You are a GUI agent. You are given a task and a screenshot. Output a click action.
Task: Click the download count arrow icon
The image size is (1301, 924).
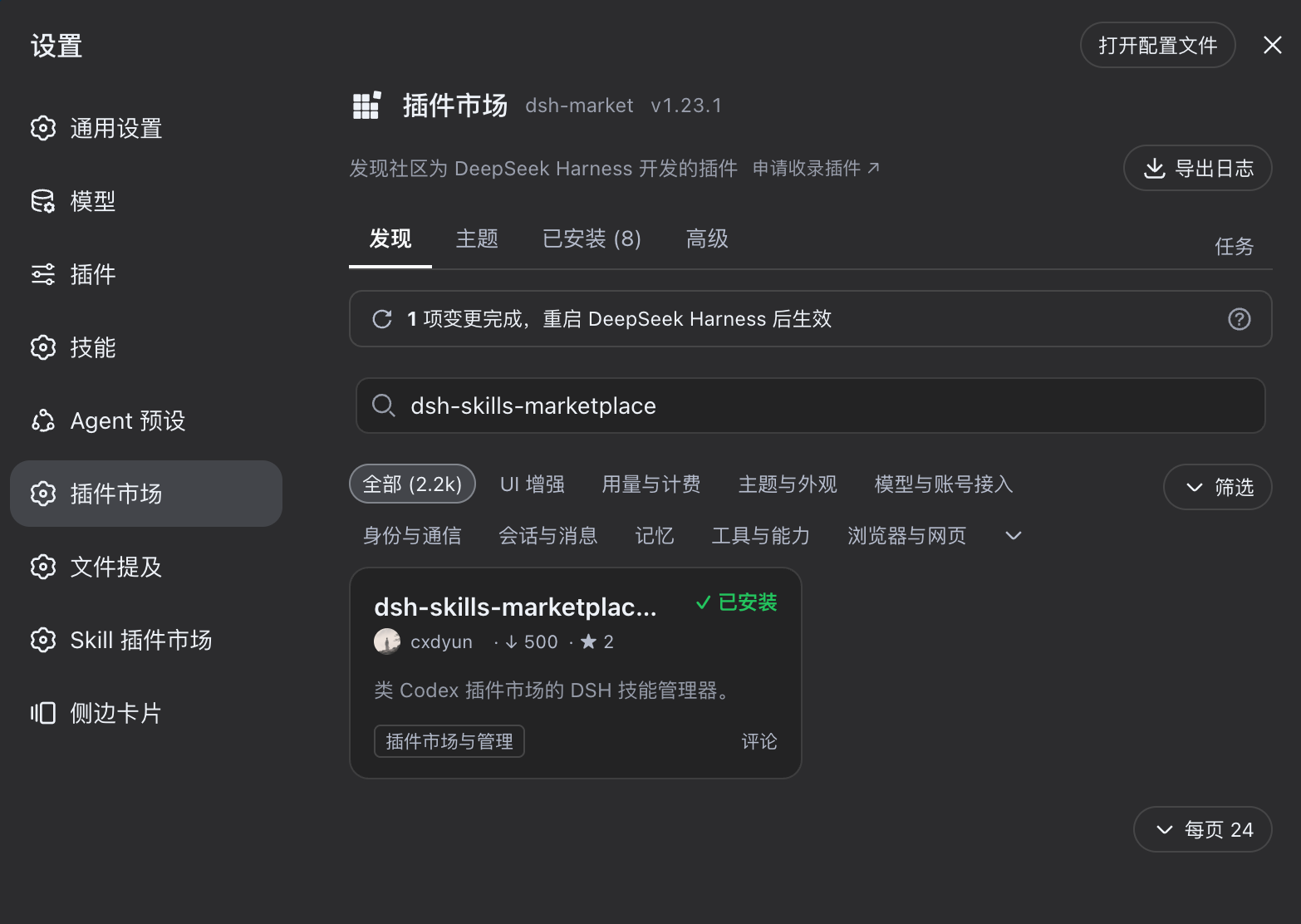512,641
